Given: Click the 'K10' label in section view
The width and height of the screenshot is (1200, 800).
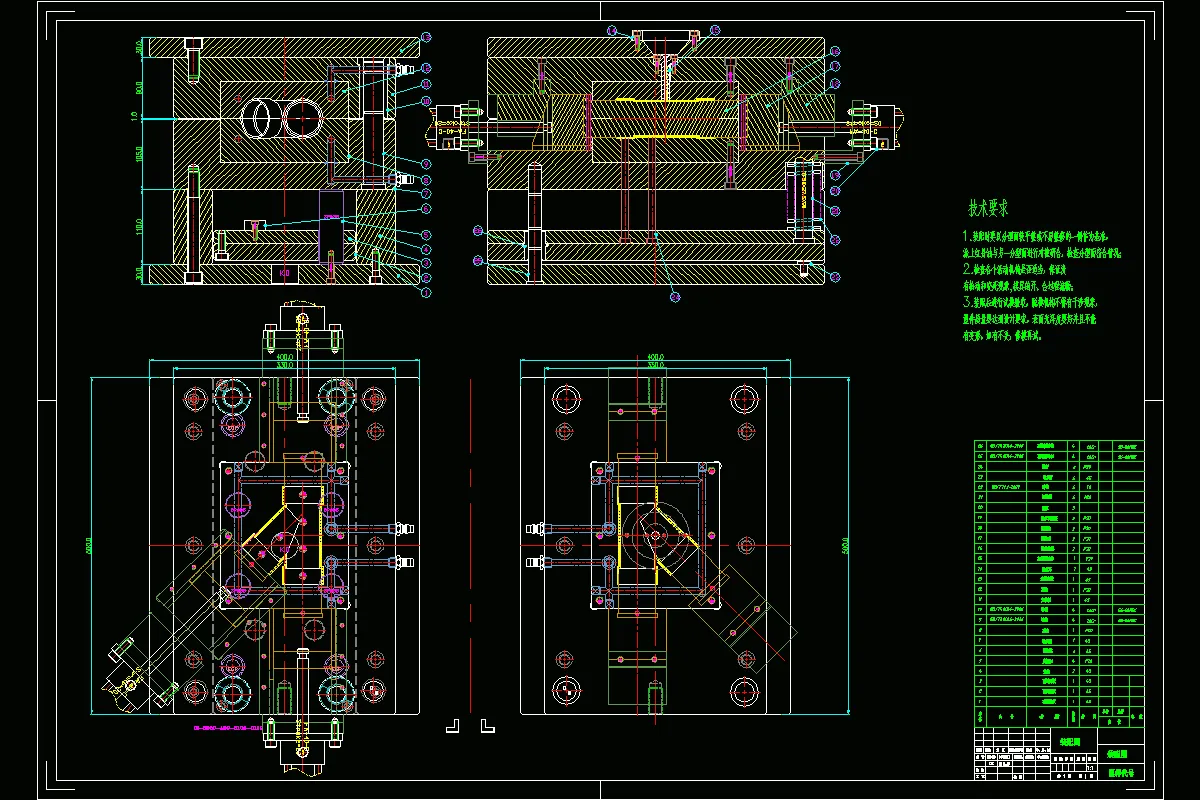Looking at the screenshot, I should point(285,273).
